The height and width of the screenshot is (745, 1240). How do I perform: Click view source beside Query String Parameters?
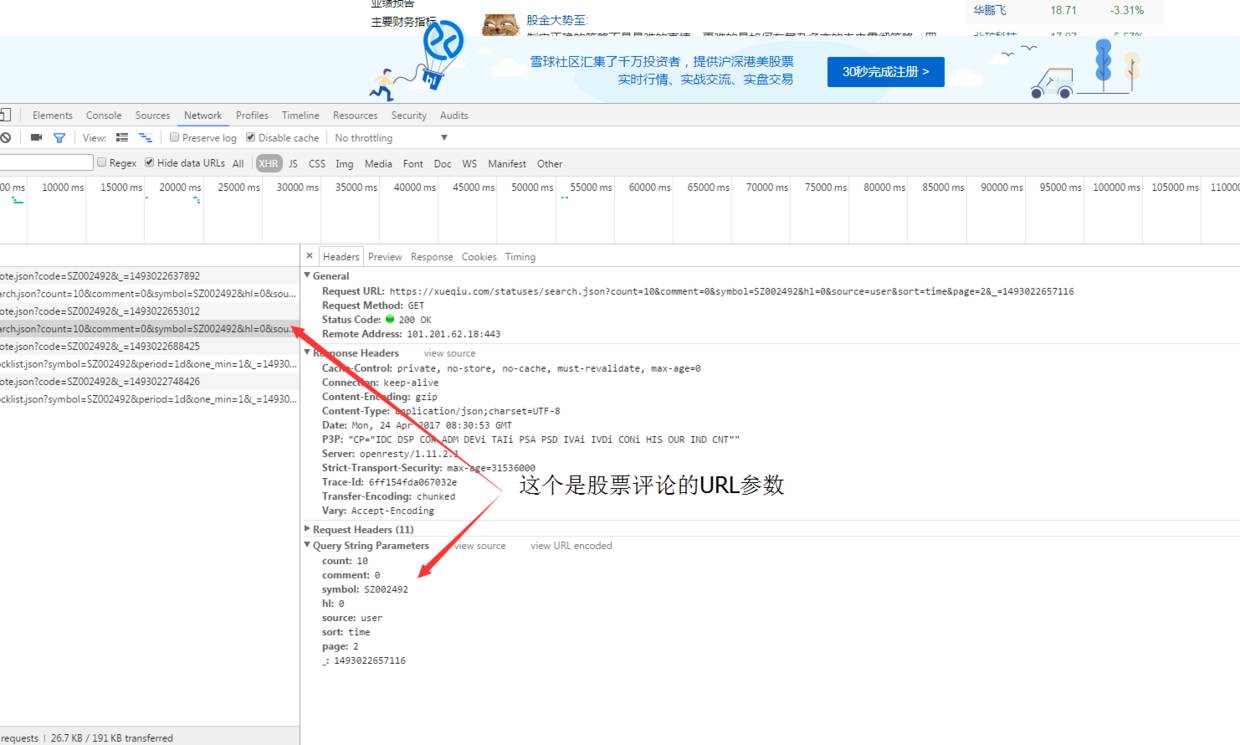coord(480,546)
